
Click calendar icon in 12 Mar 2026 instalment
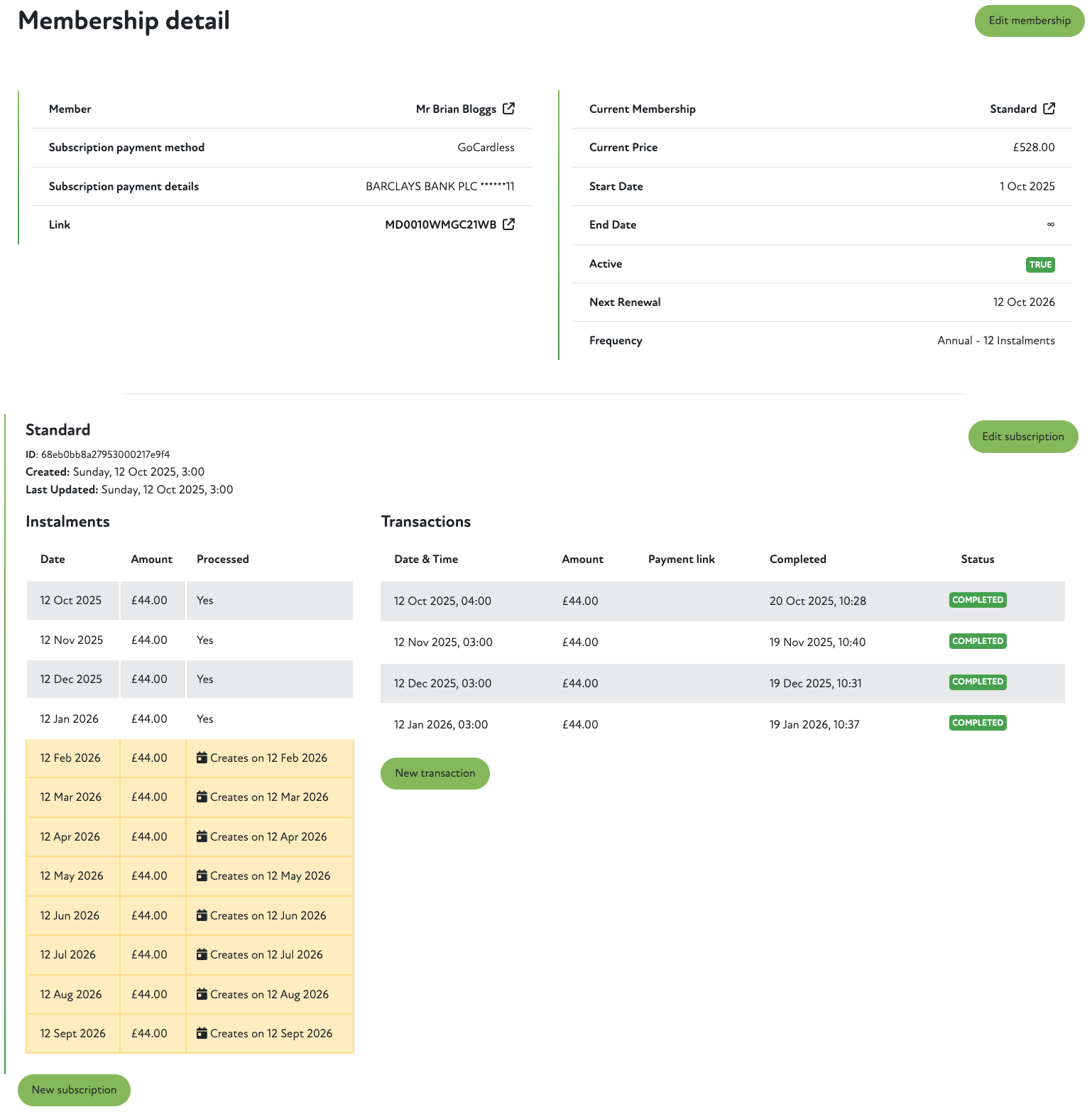[202, 797]
